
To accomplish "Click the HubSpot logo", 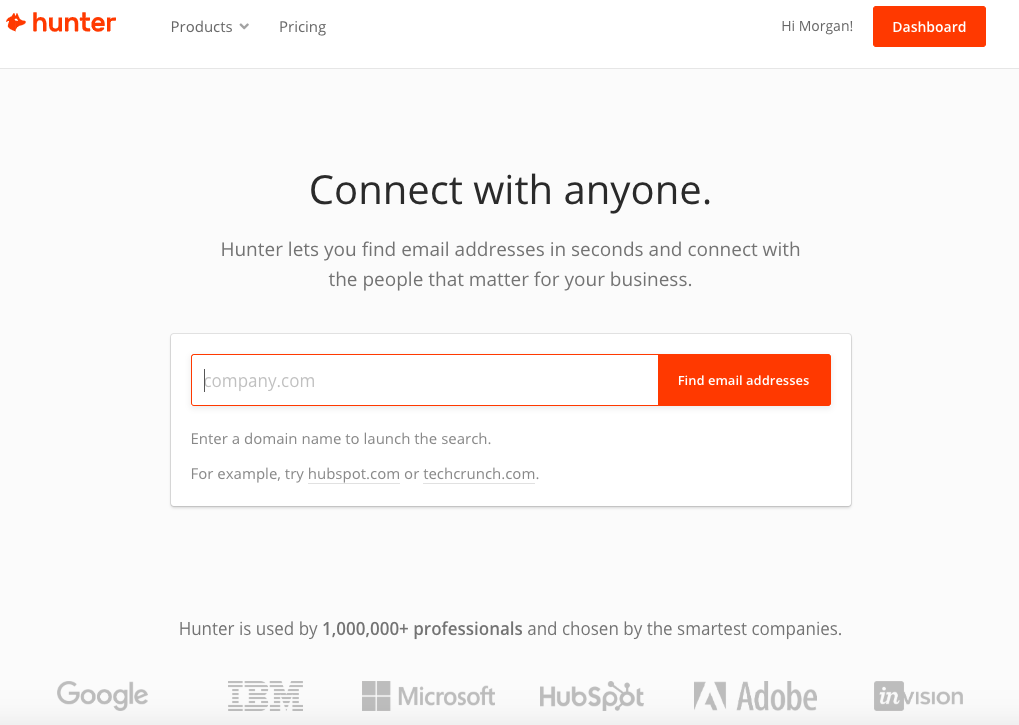I will pos(591,696).
